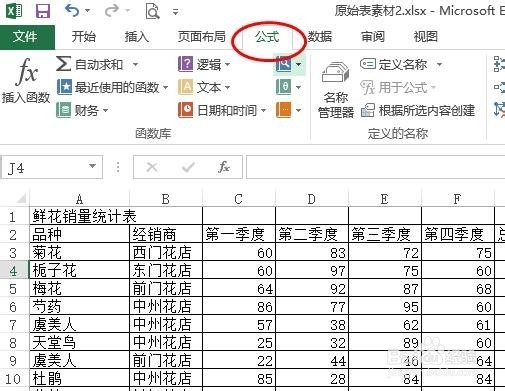Click Remove Arrows icon in ribbon

point(499,110)
